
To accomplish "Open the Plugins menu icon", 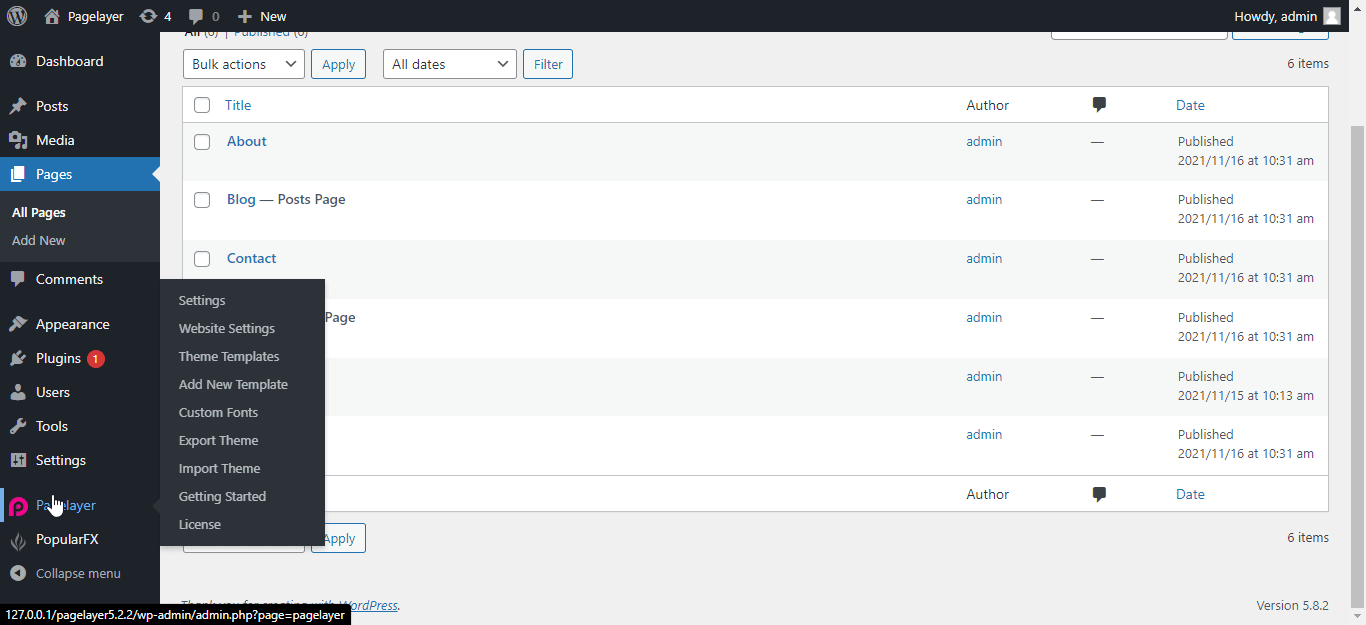I will coord(18,358).
